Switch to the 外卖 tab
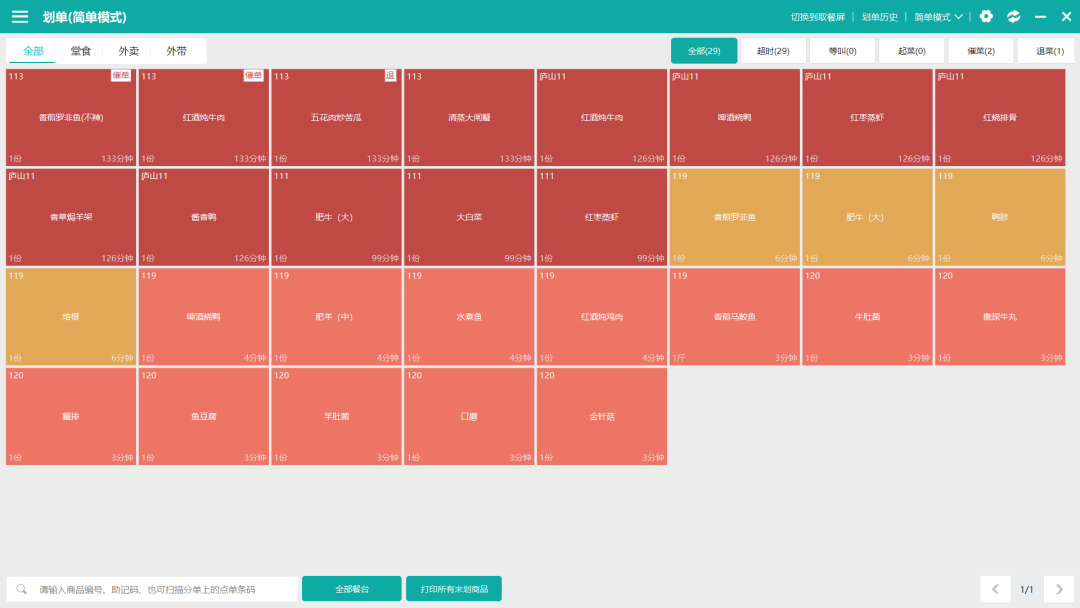 129,51
